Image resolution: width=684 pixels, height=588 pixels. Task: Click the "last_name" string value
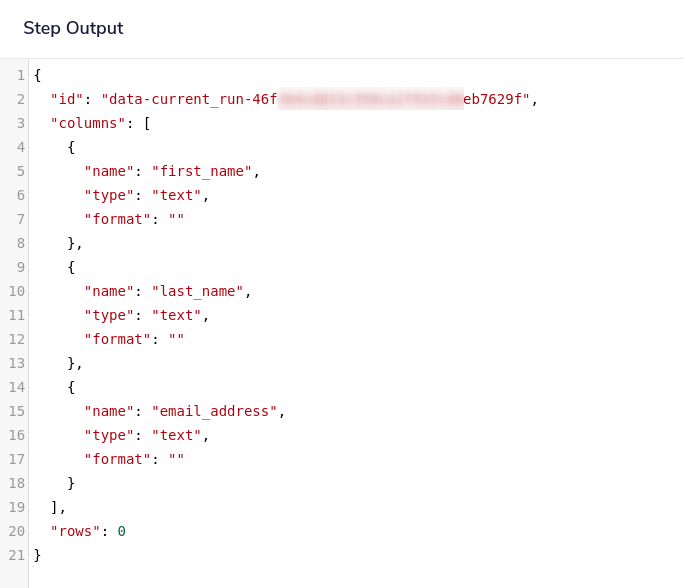click(197, 291)
